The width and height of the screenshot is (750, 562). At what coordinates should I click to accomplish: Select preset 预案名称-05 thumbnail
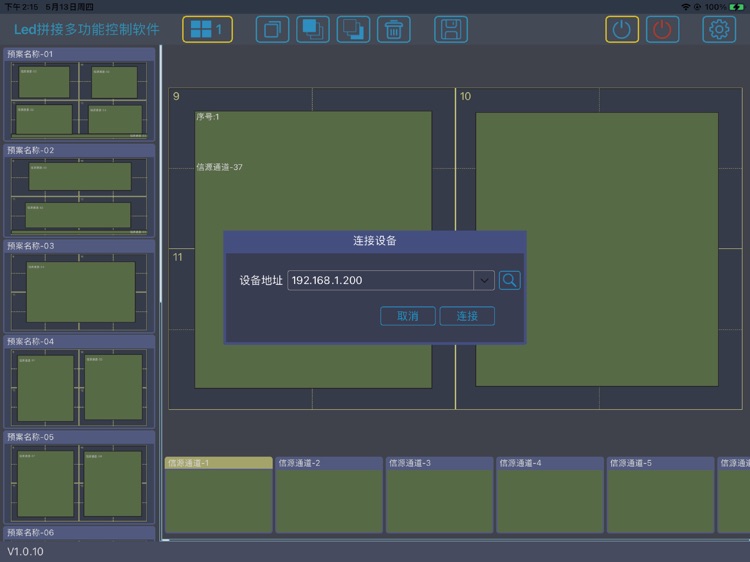point(79,477)
